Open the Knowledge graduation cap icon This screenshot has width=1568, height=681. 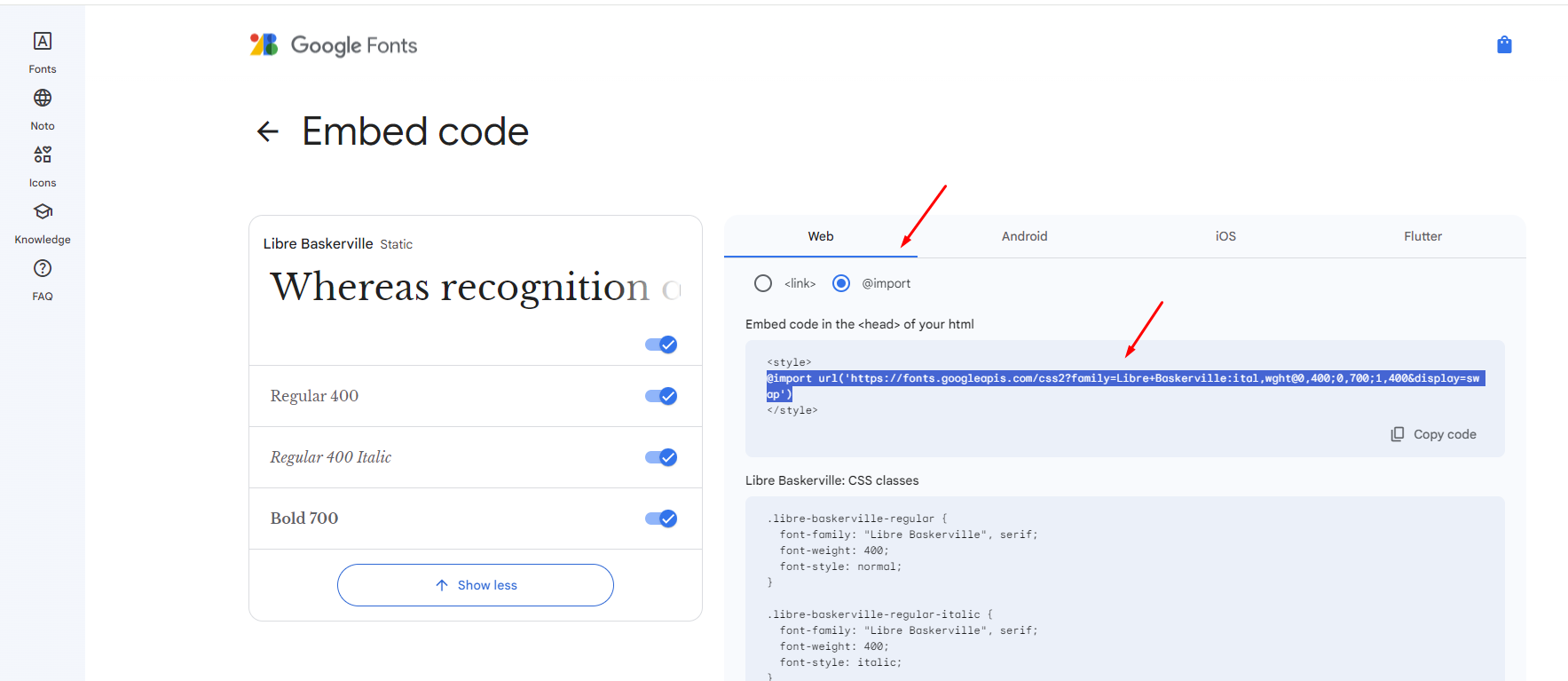43,211
